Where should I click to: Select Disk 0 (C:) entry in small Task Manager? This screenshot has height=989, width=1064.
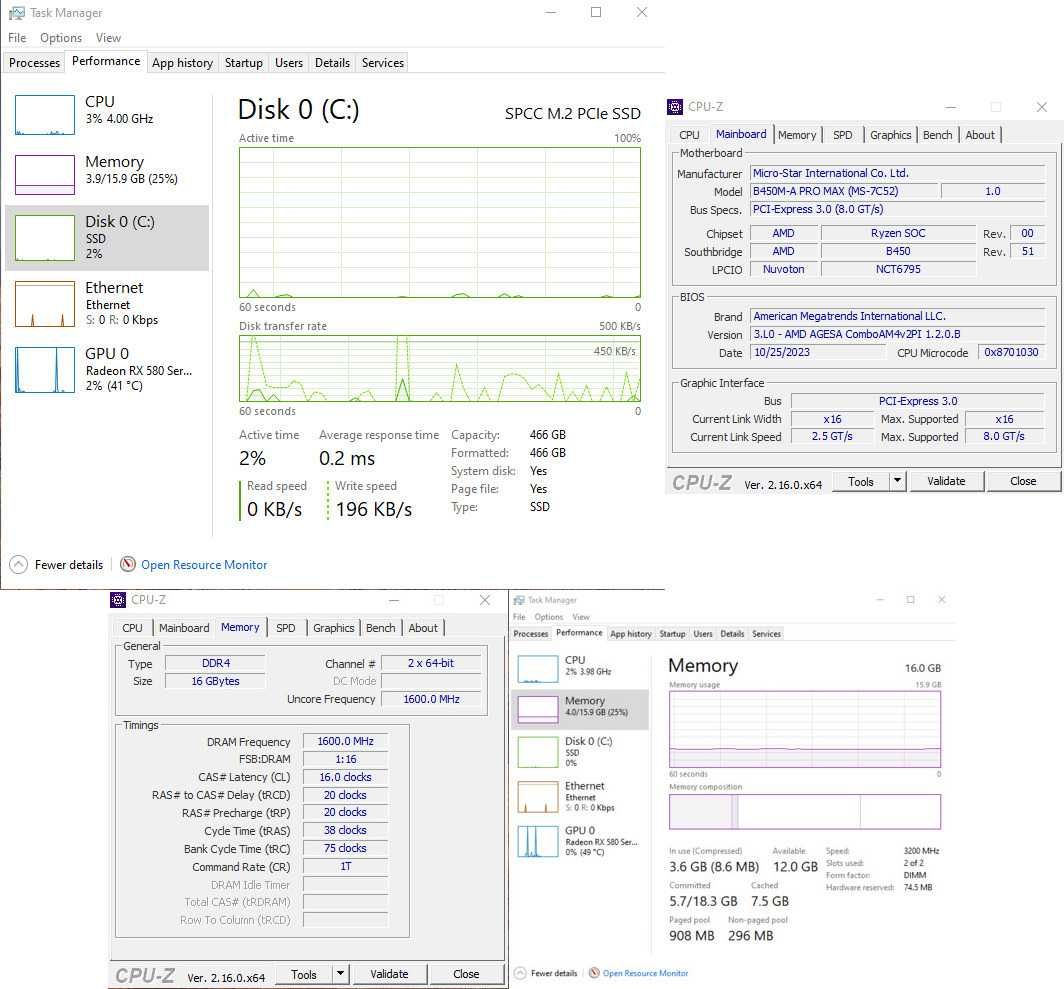click(580, 751)
